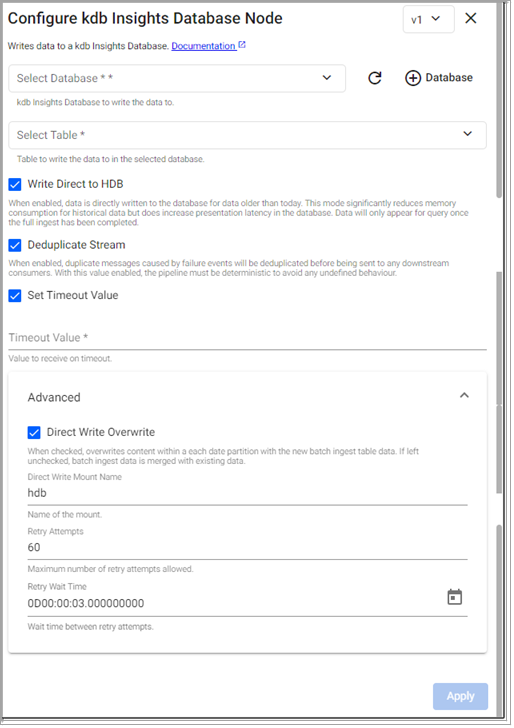Viewport: 514px width, 728px height.
Task: Click the external link icon beside Documentation
Action: tap(242, 45)
